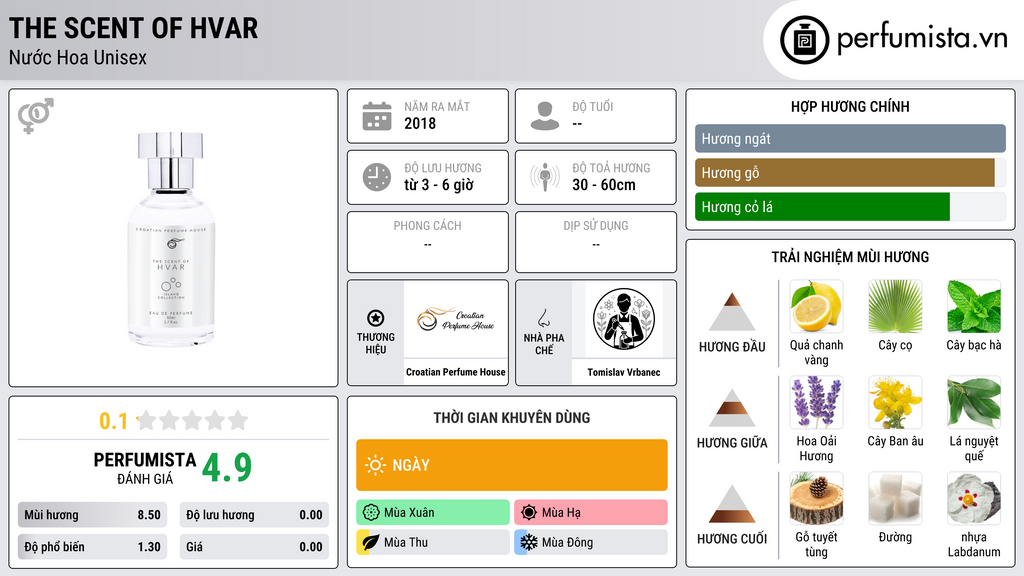Click the sillage person icon beside Độ toả hương
The height and width of the screenshot is (576, 1024).
coord(545,177)
